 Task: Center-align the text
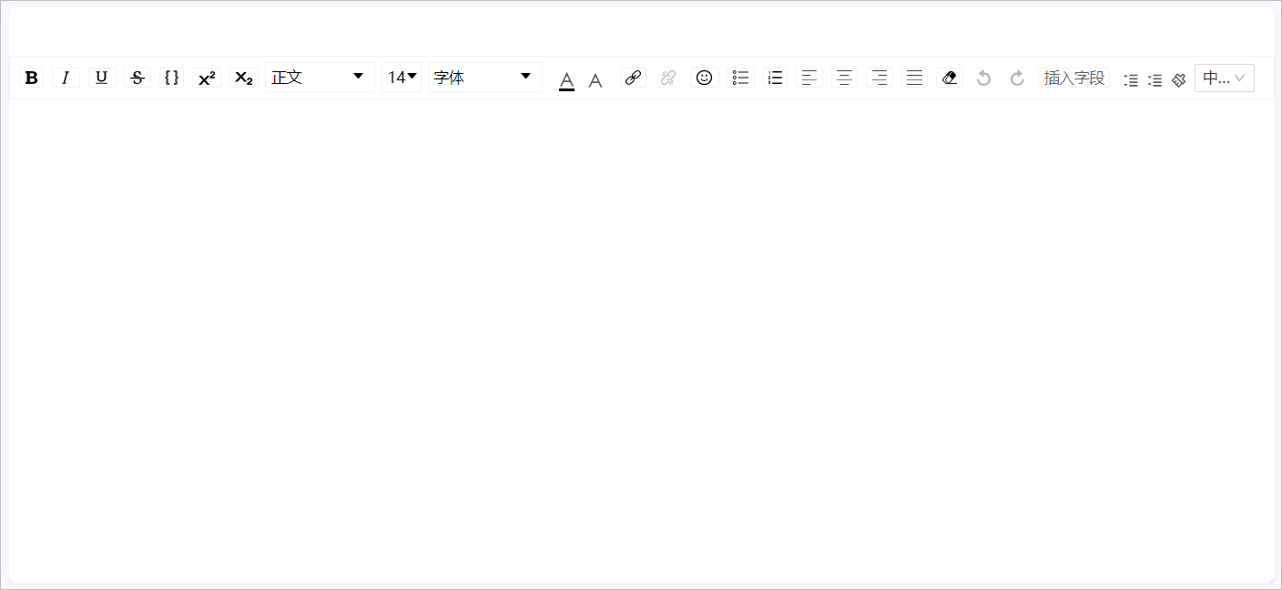pos(845,78)
